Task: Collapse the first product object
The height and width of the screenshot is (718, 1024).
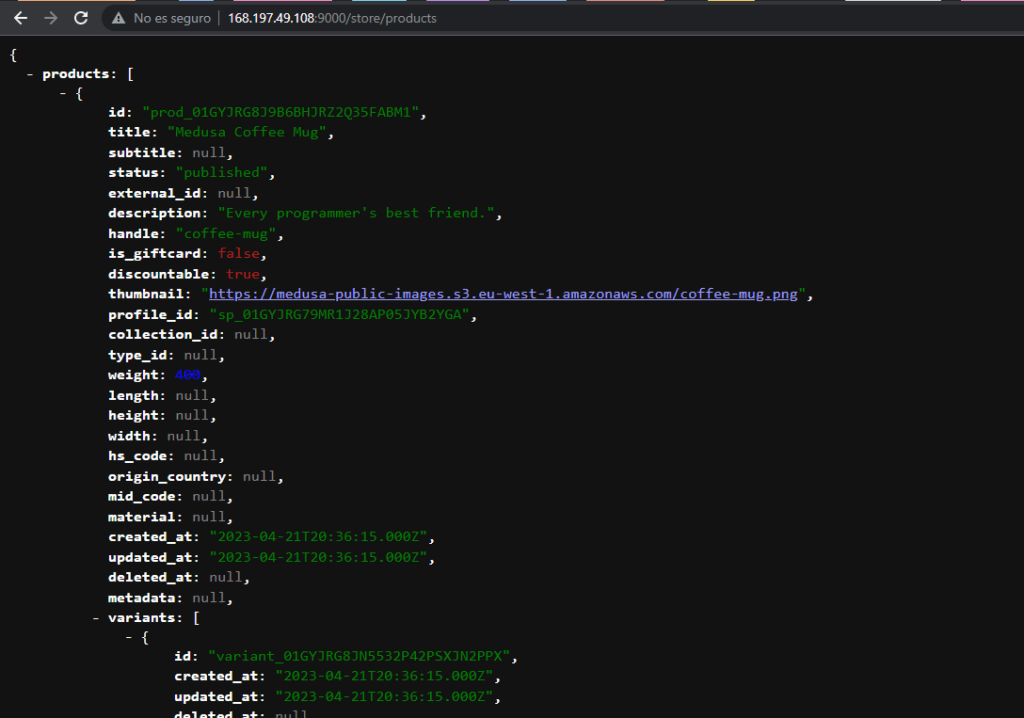Action: tap(64, 93)
